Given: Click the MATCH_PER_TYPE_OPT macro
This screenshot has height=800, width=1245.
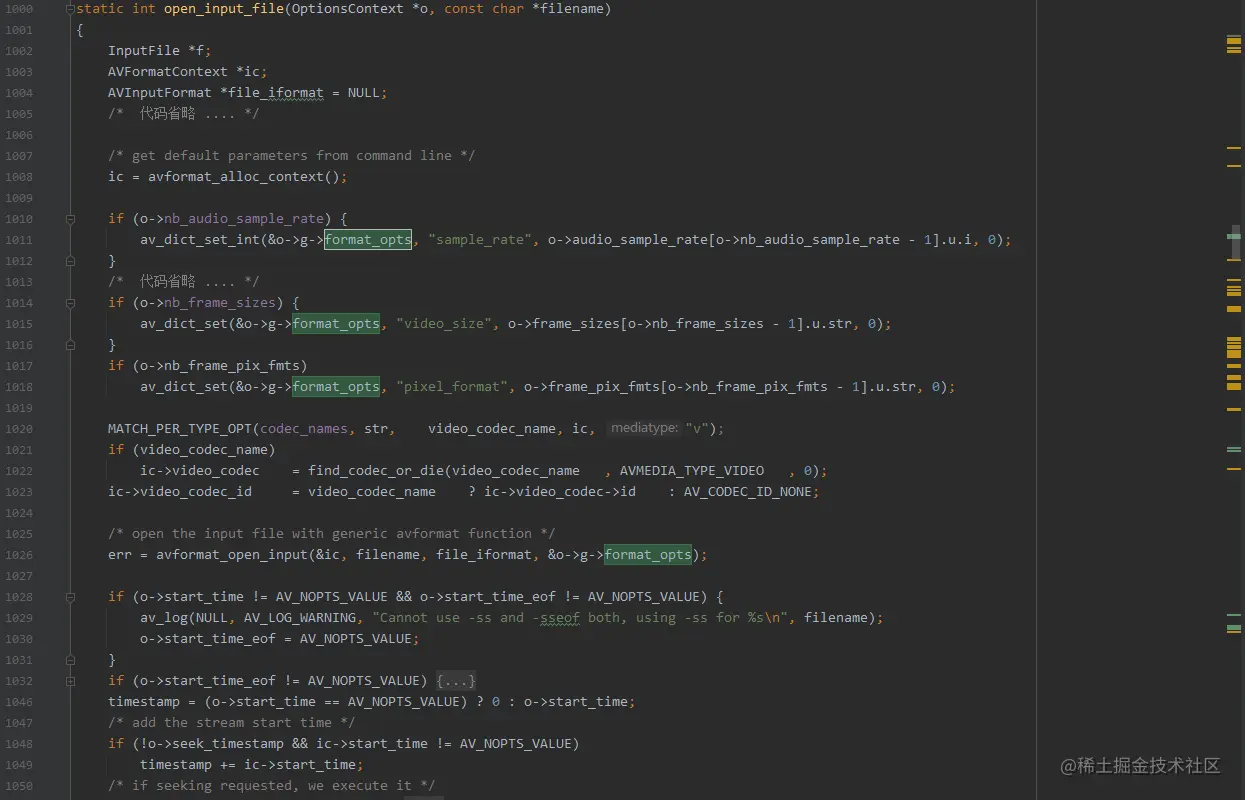Looking at the screenshot, I should [180, 429].
